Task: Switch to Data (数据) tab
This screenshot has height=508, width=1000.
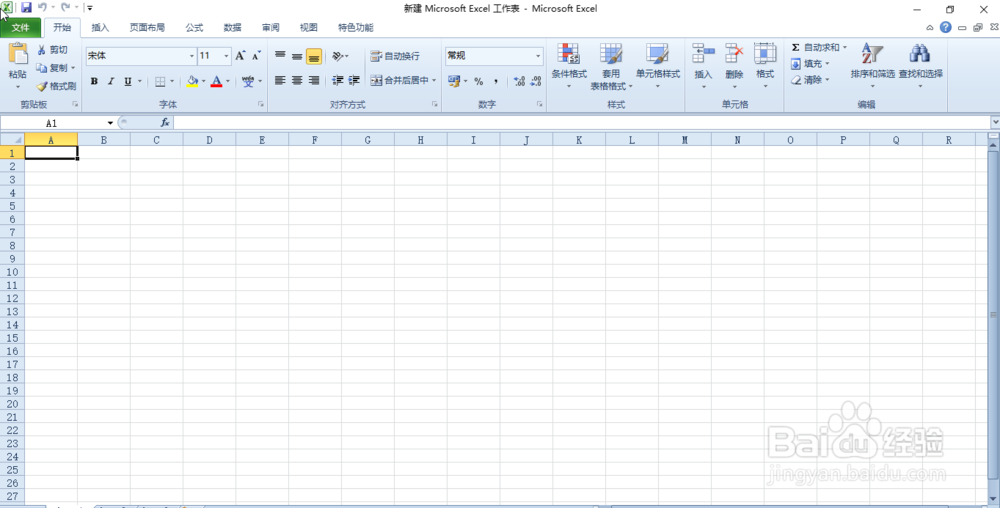Action: point(233,27)
